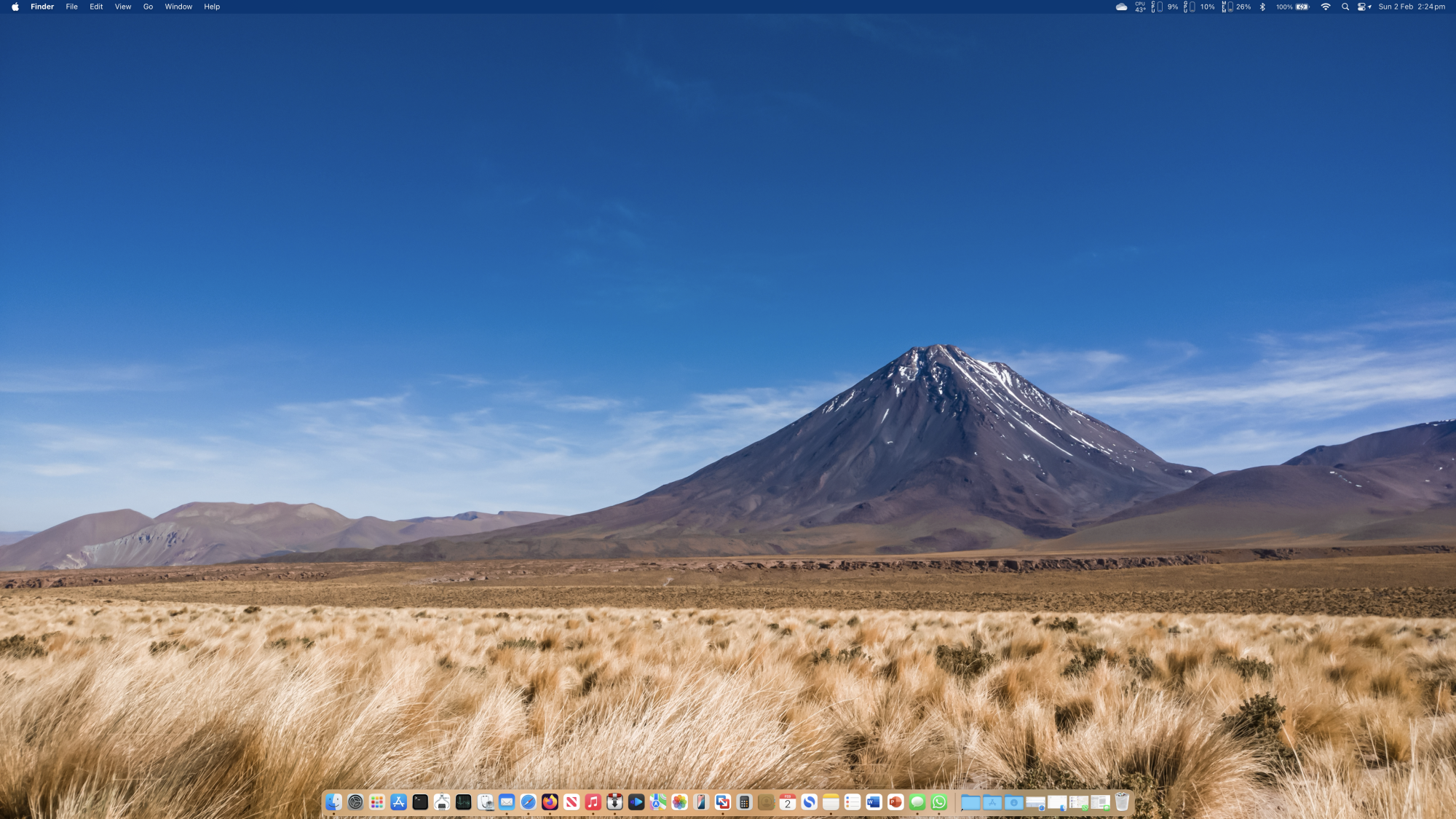Open WhatsApp from the Dock
Screen dimensions: 1456x819
point(939,802)
